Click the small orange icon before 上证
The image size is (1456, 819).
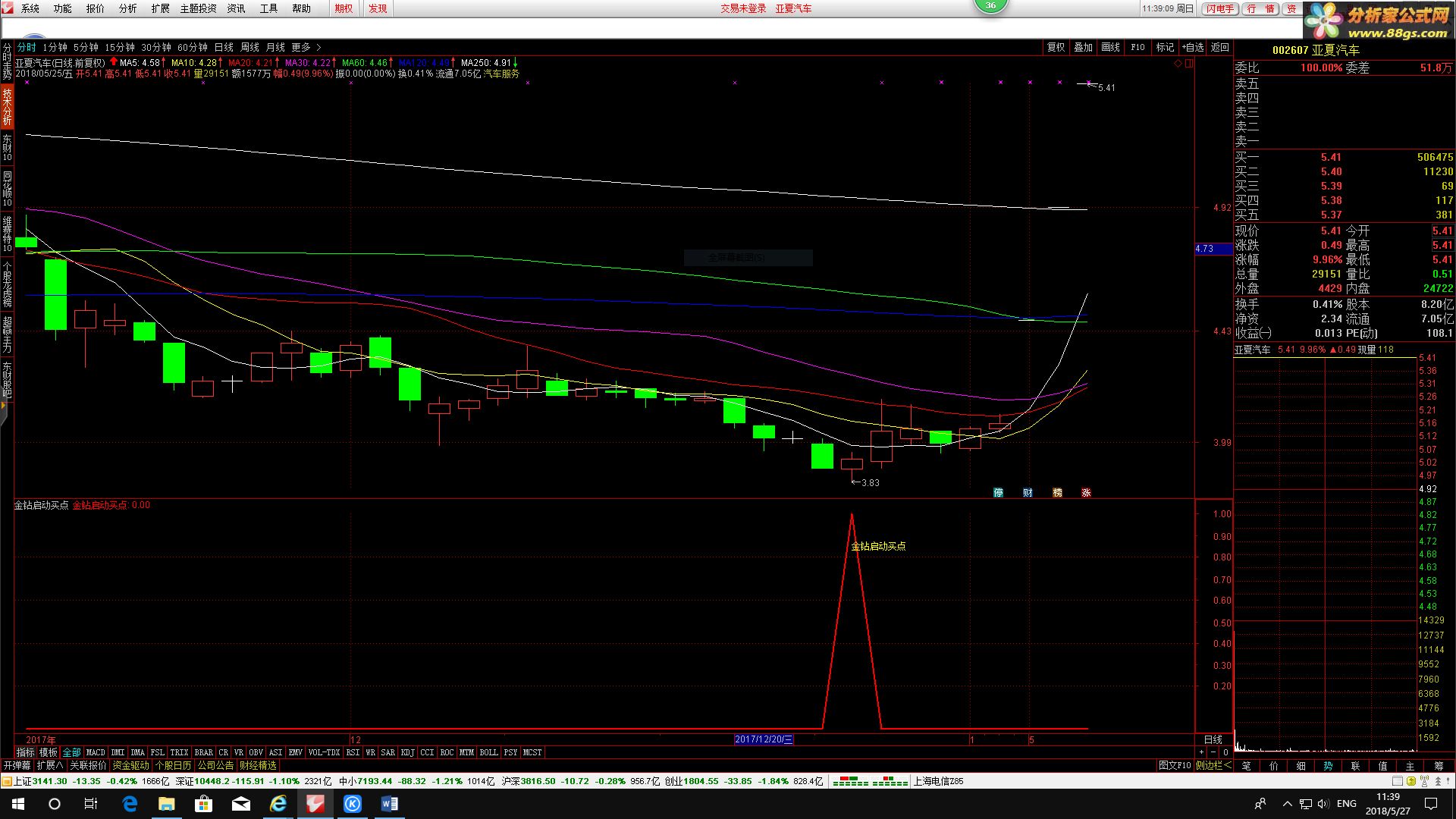click(8, 781)
